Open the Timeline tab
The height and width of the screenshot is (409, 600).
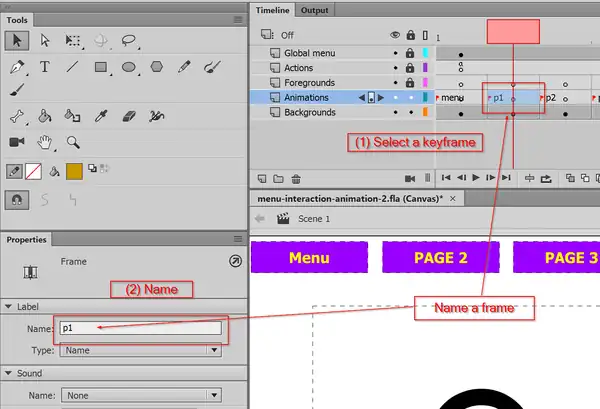pos(272,10)
